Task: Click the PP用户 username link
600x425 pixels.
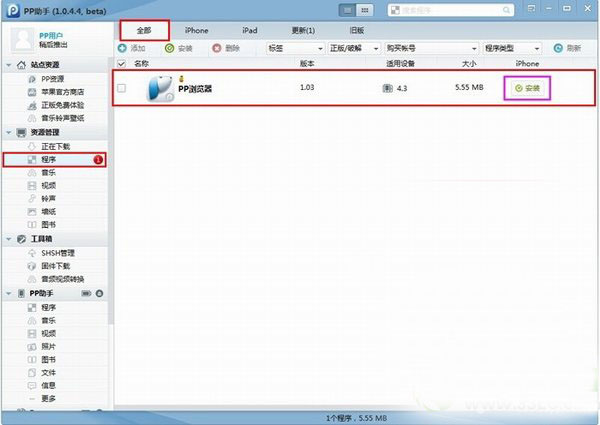Action: coord(51,36)
